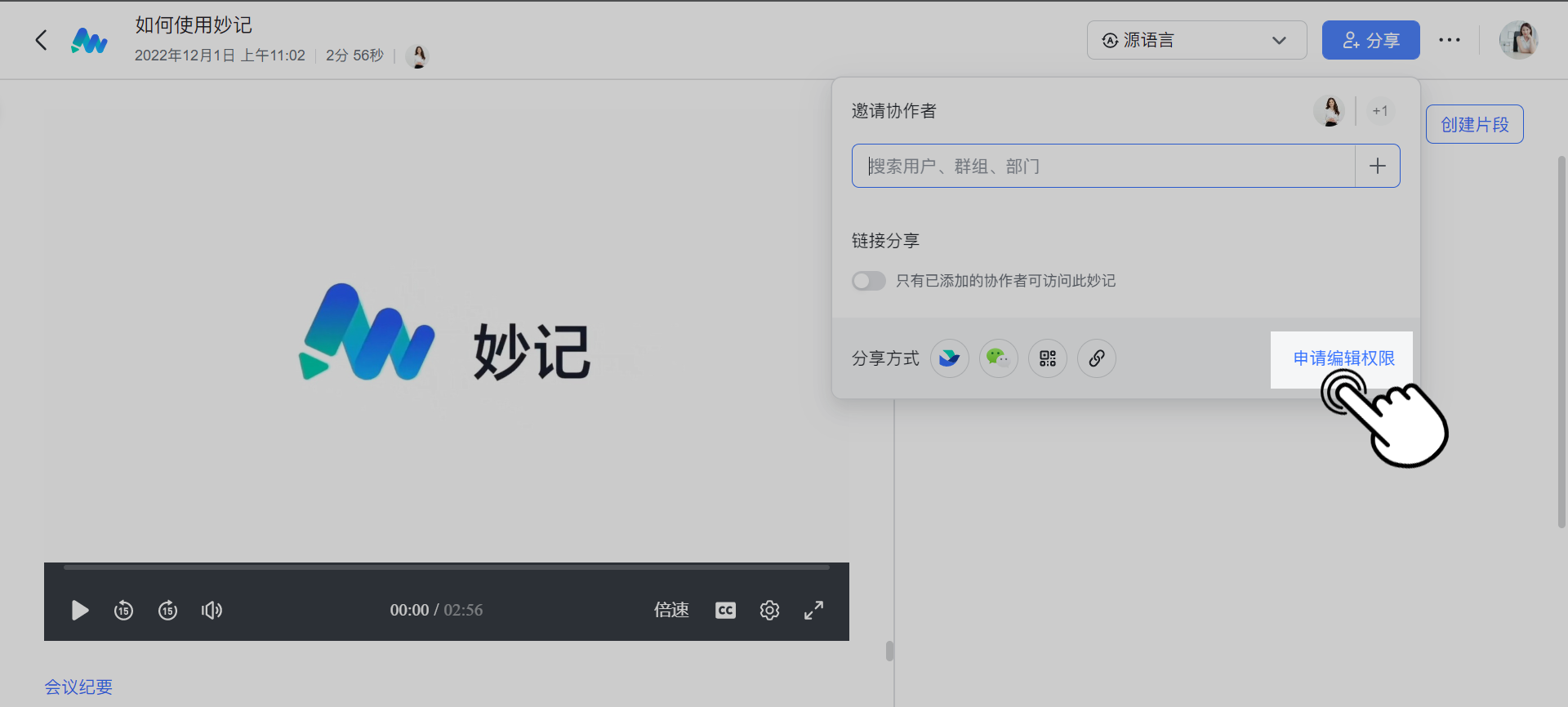Mute the volume speaker icon
Image resolution: width=1568 pixels, height=707 pixels.
click(212, 610)
